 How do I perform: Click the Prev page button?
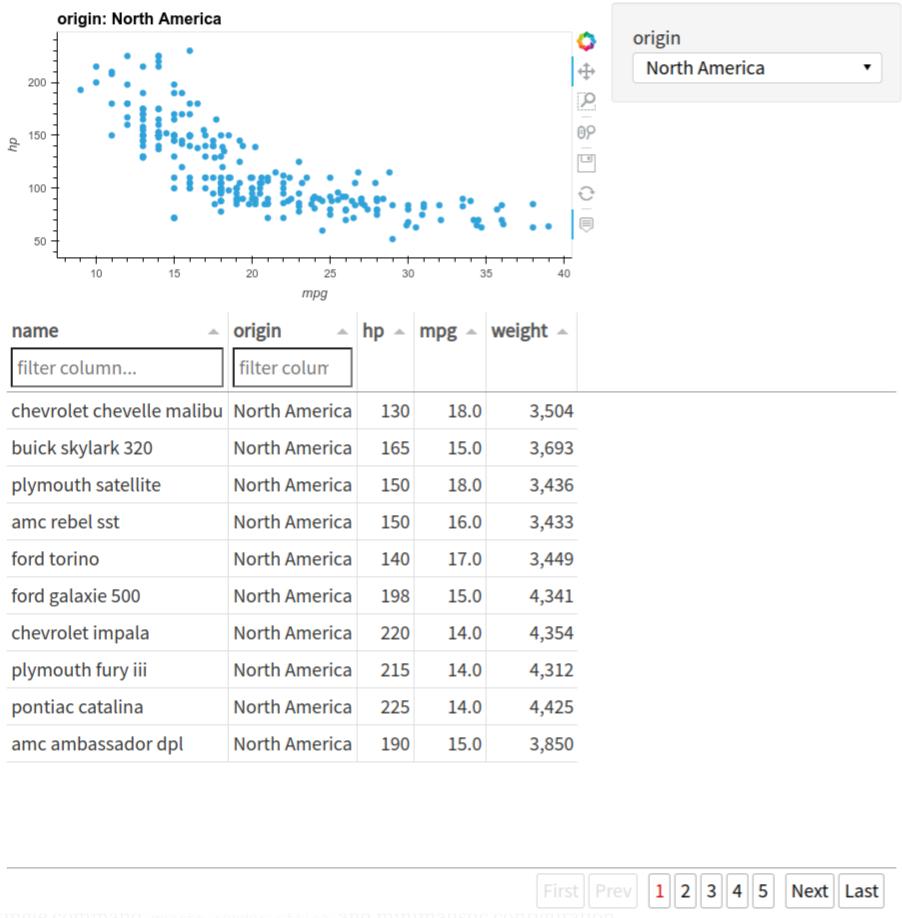pyautogui.click(x=613, y=890)
